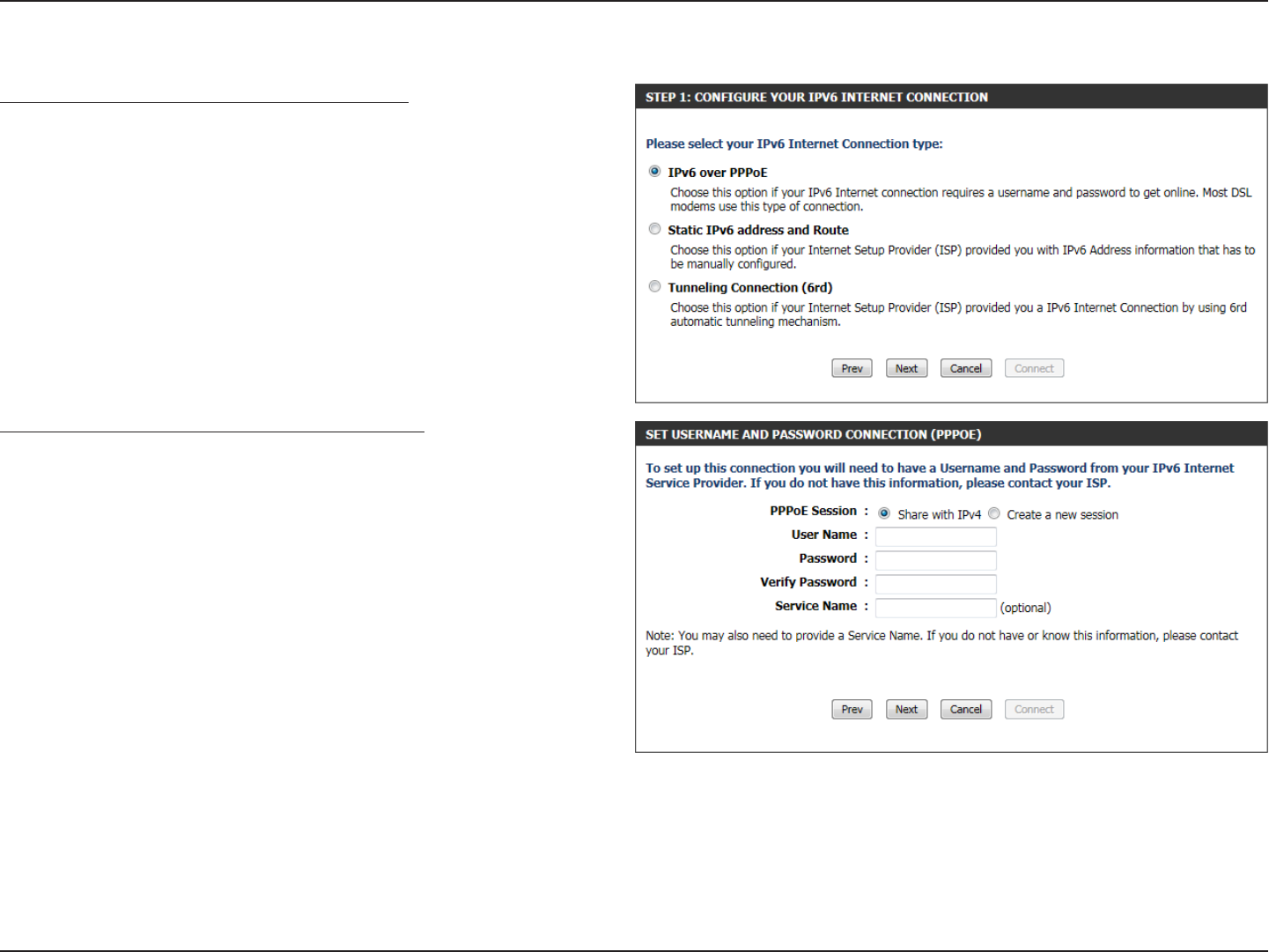Click the 'STEP 1: CONFIGURE YOUR IPV6 INTERNET CONNECTION' header

pos(816,97)
